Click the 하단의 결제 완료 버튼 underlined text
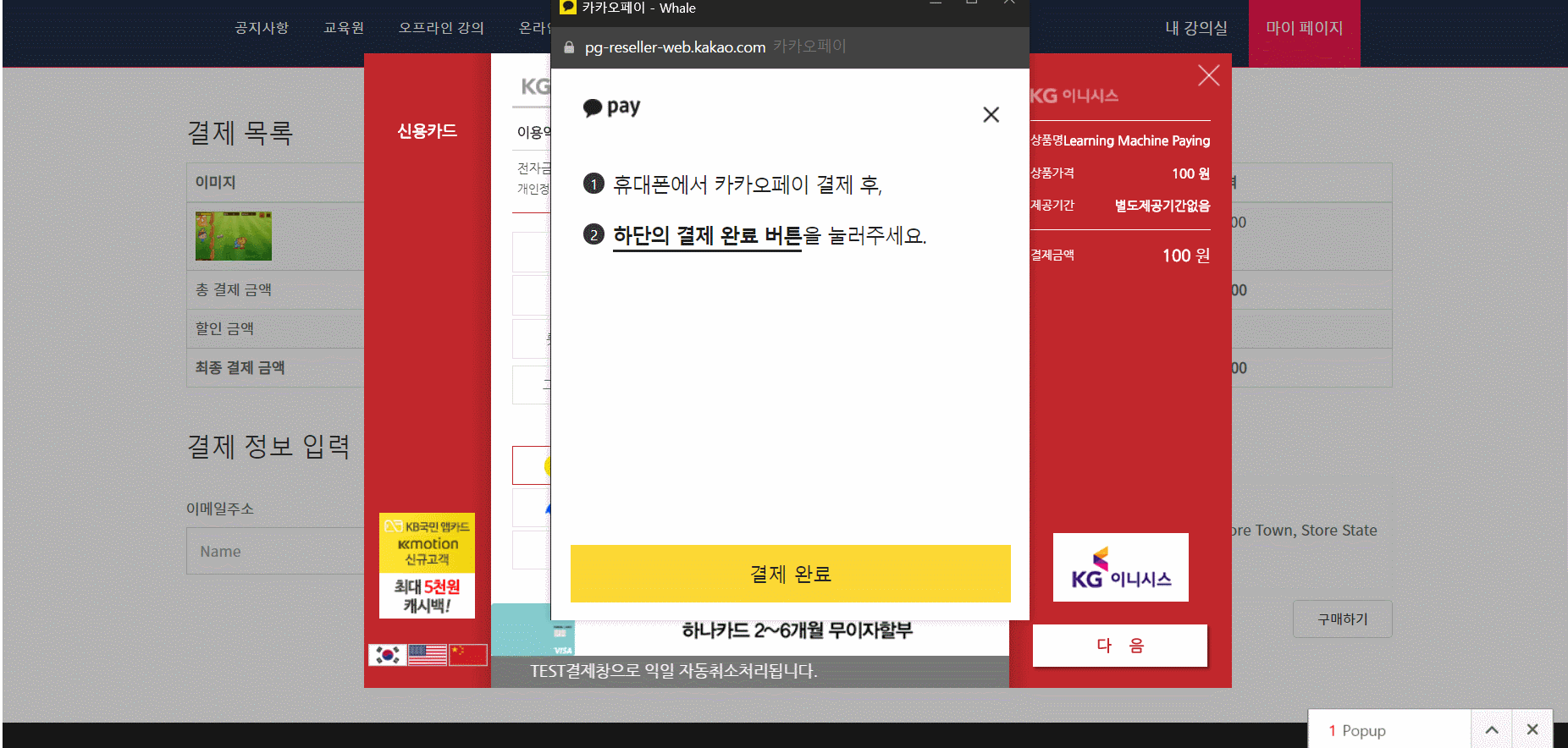This screenshot has height=748, width=1568. tap(707, 235)
